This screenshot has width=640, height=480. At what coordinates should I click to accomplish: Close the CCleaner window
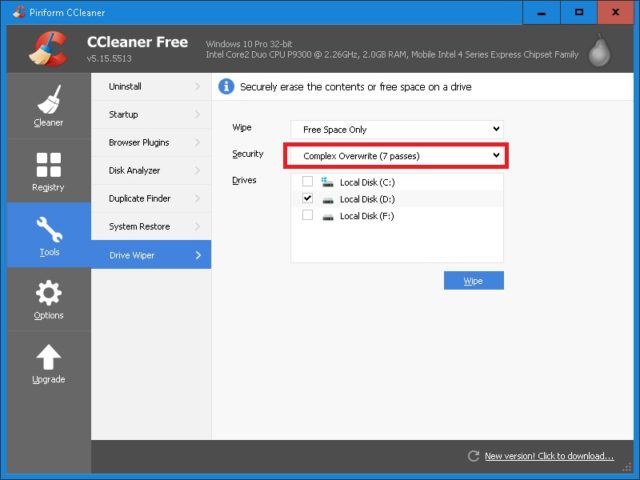pos(616,12)
